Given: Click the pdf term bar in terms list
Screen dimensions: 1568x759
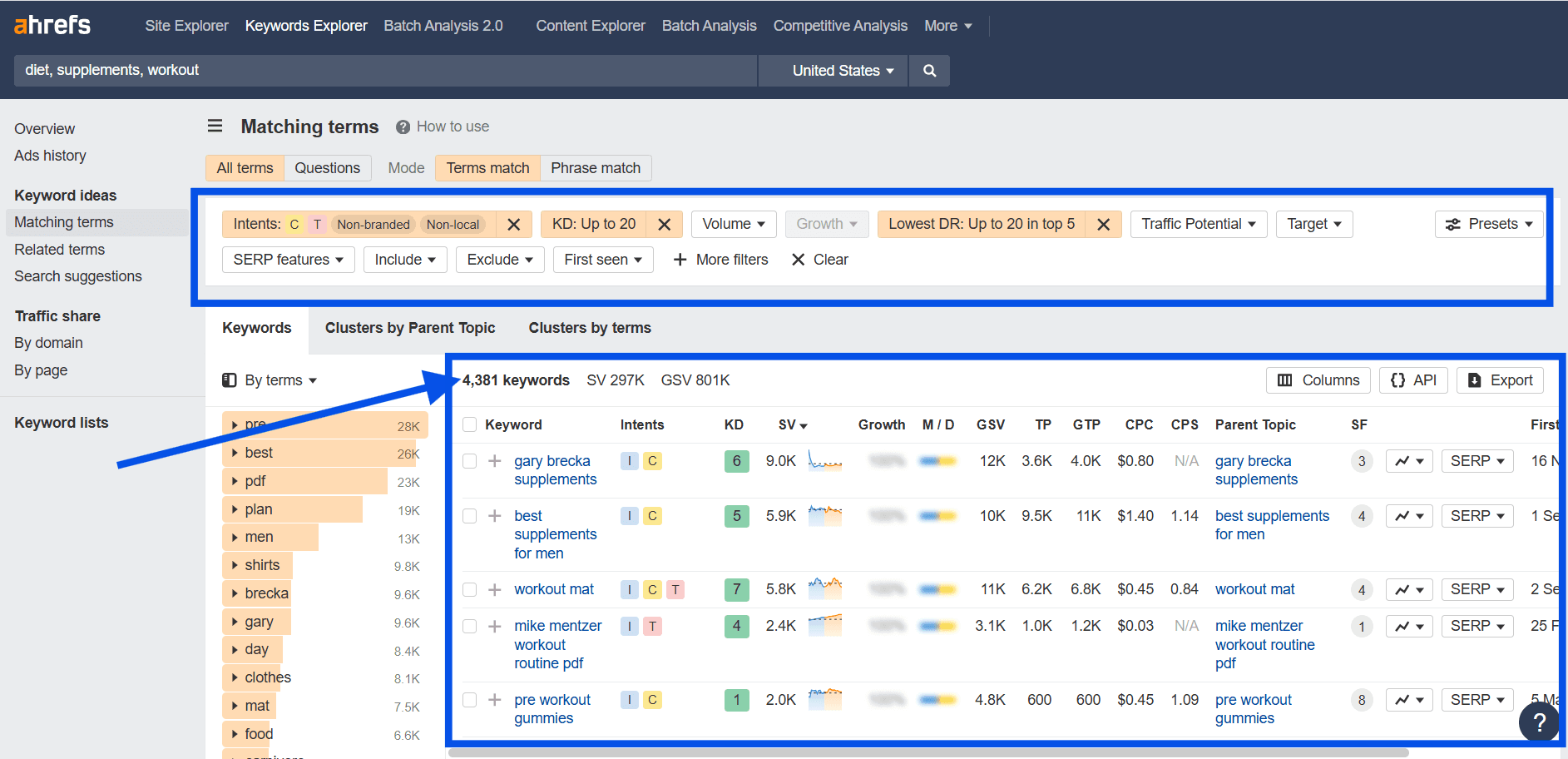Looking at the screenshot, I should click(304, 481).
